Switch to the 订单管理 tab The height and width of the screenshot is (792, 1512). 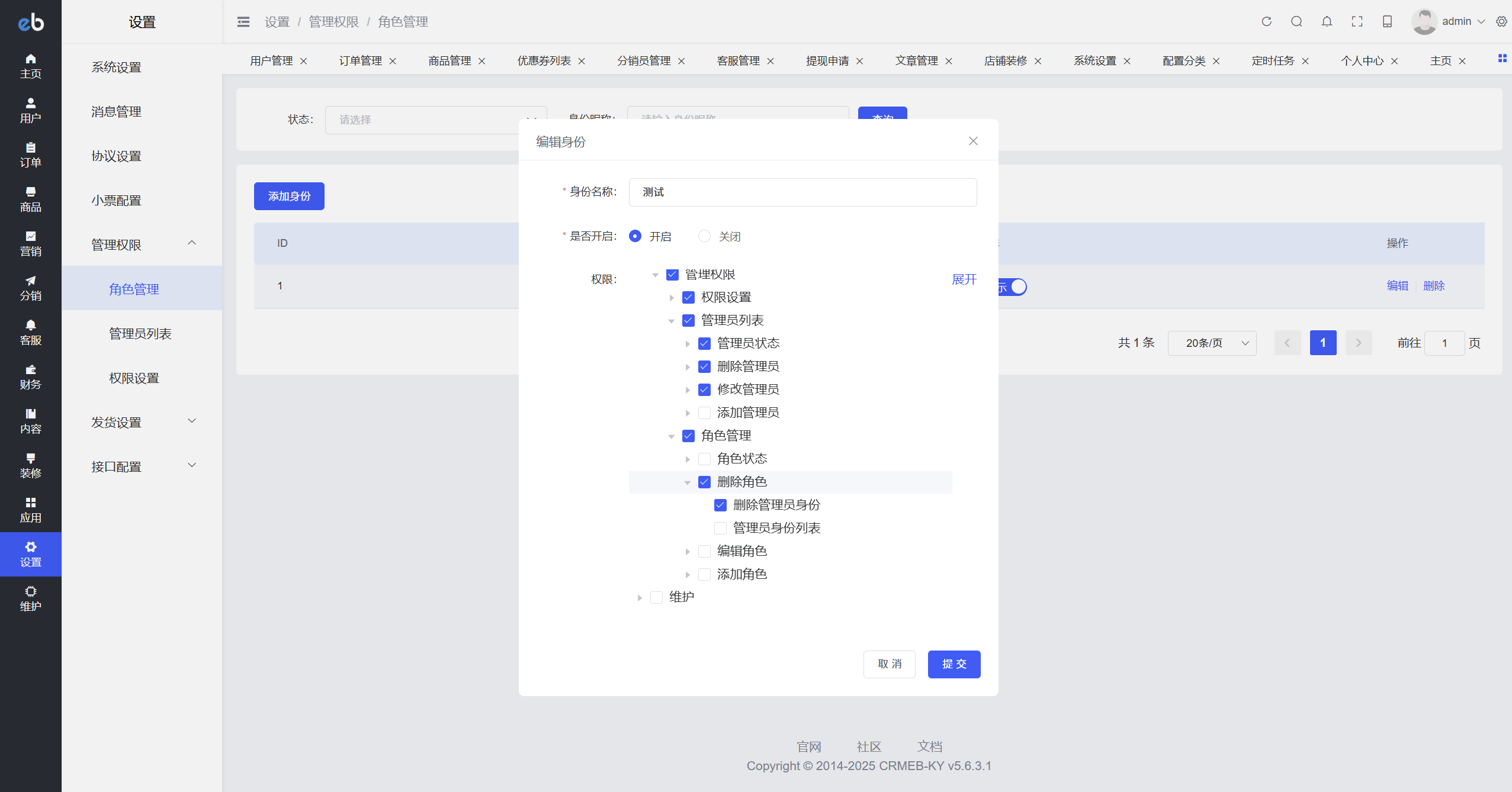(x=360, y=61)
